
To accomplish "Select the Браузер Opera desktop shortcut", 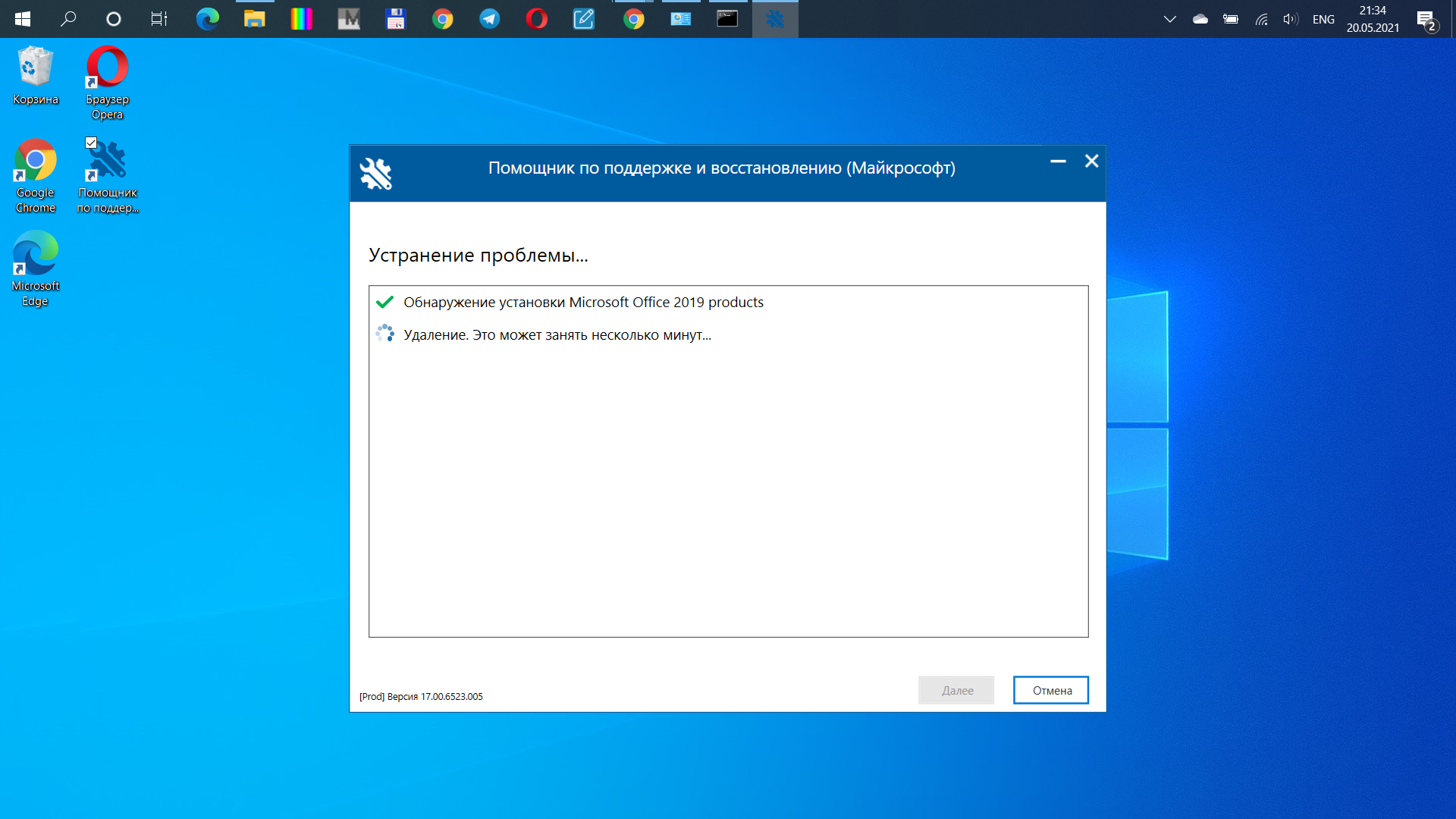I will 107,83.
